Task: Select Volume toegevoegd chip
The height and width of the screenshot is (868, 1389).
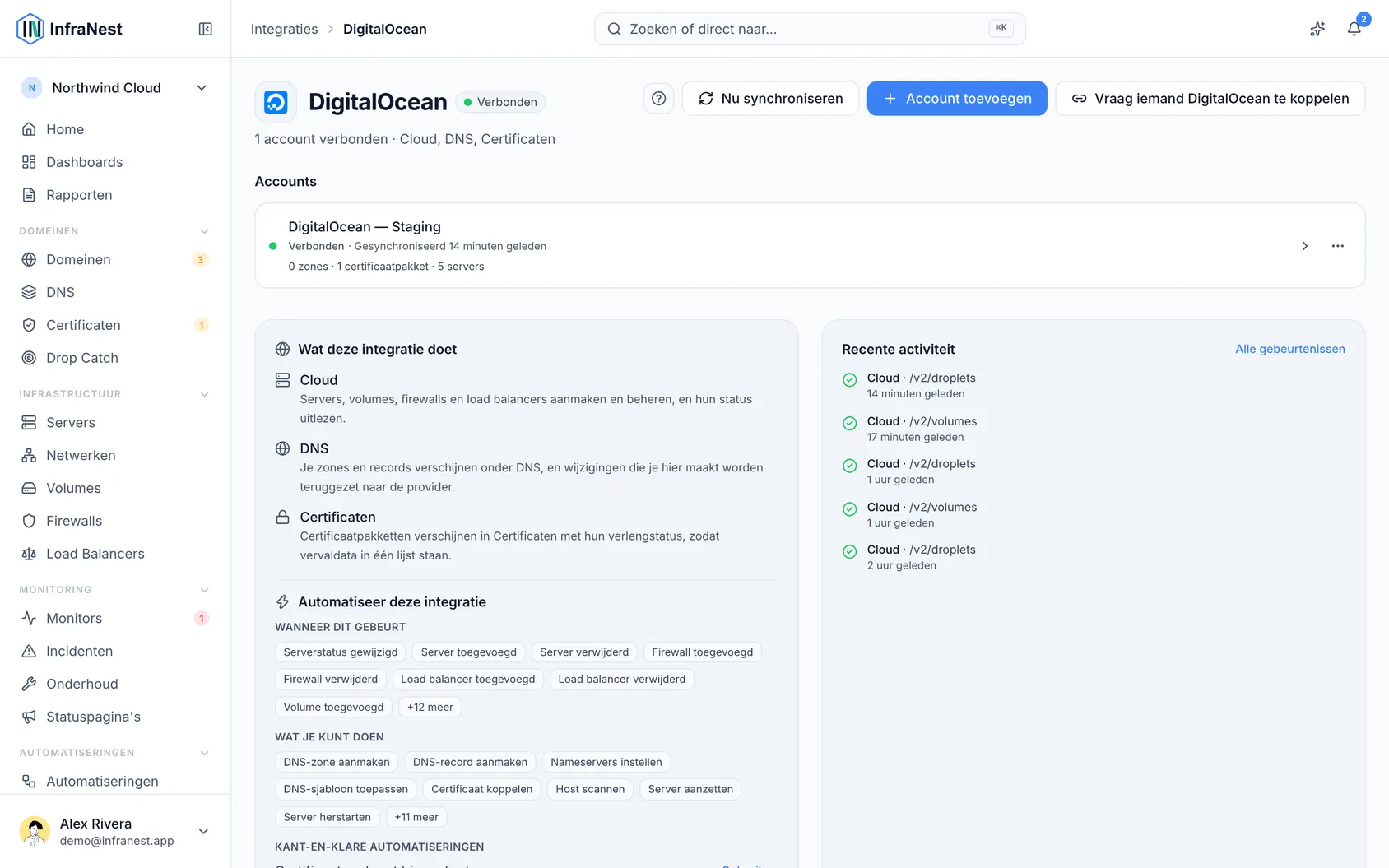Action: pyautogui.click(x=333, y=707)
